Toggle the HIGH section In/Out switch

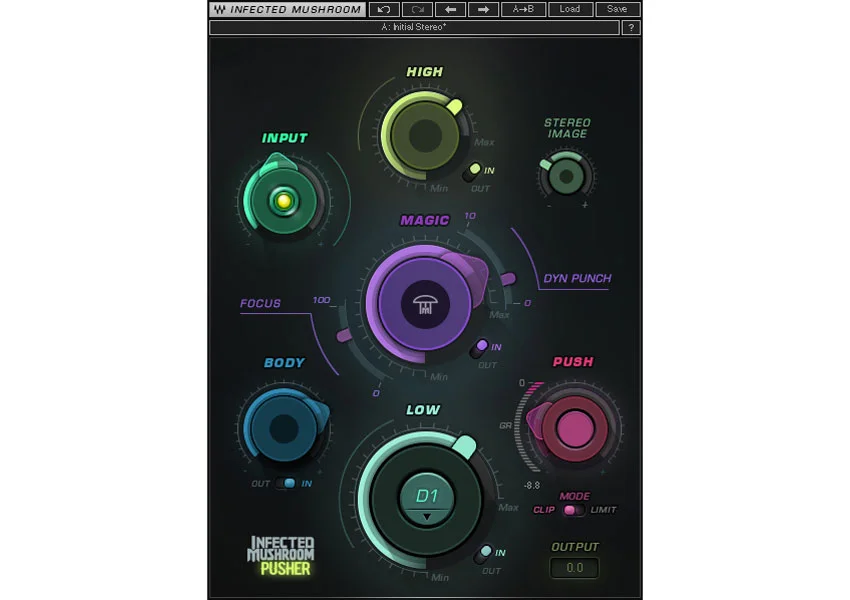click(x=472, y=172)
